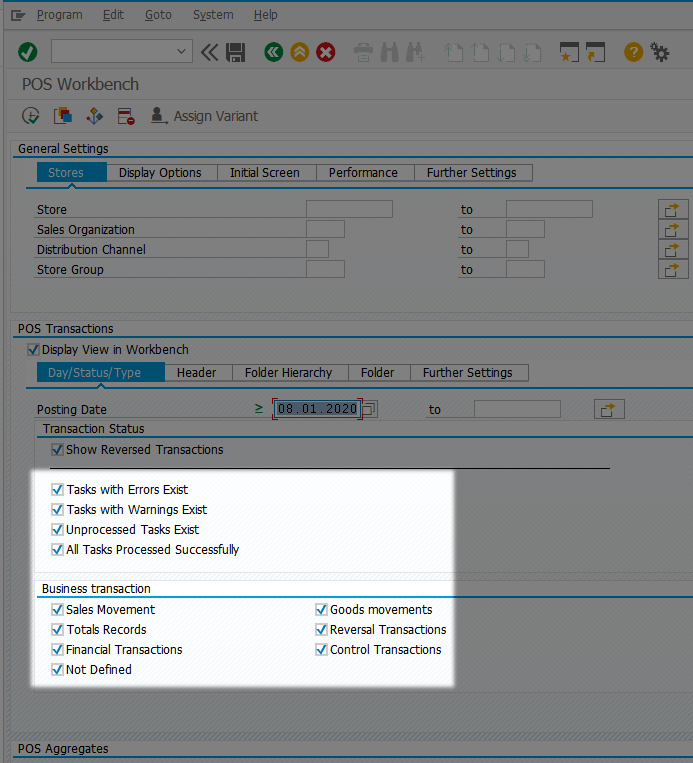
Task: Click the green Back arrow icon
Action: pos(273,52)
